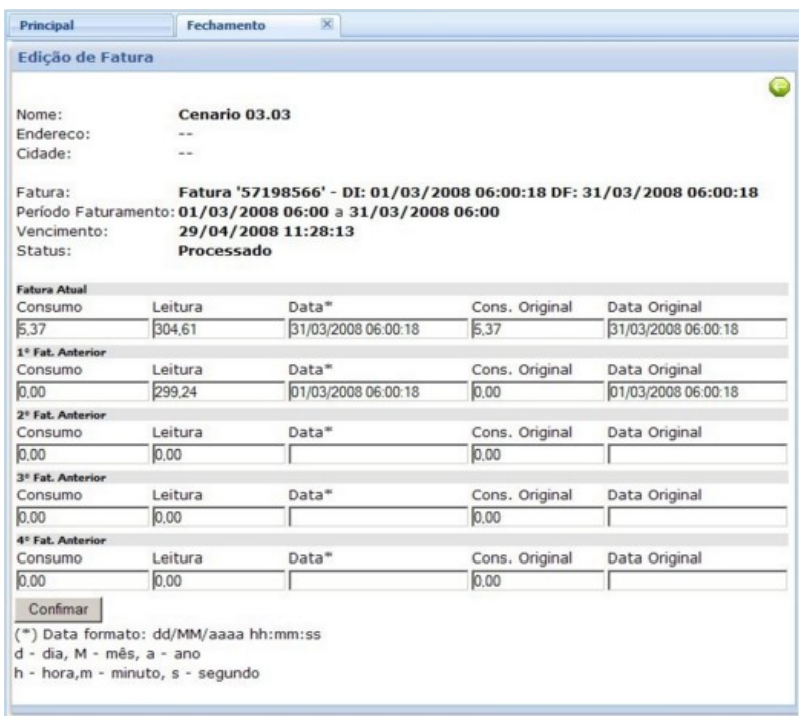
Task: Click the green back arrow icon
Action: pyautogui.click(x=779, y=90)
